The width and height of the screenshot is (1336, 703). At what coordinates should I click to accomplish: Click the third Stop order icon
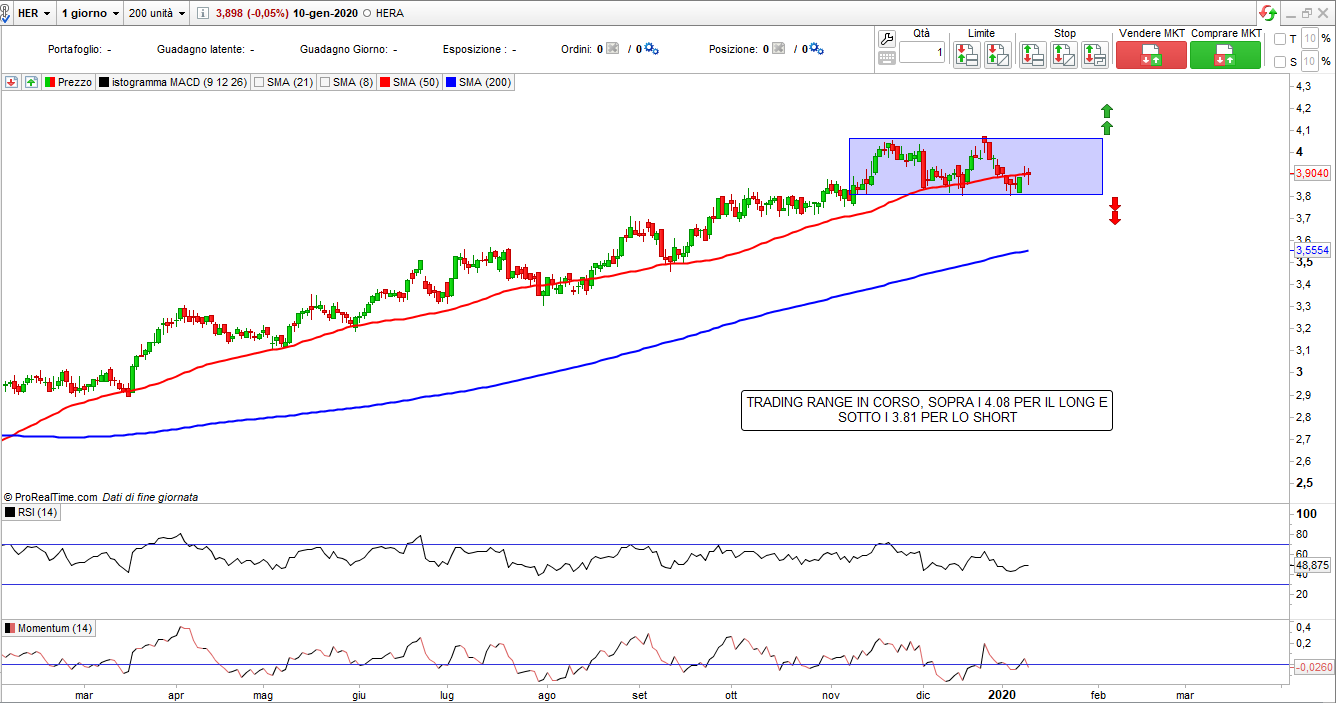1094,55
